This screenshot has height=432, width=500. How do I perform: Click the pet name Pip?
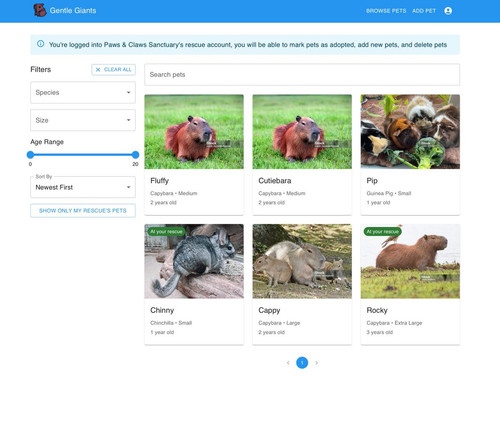pos(372,181)
